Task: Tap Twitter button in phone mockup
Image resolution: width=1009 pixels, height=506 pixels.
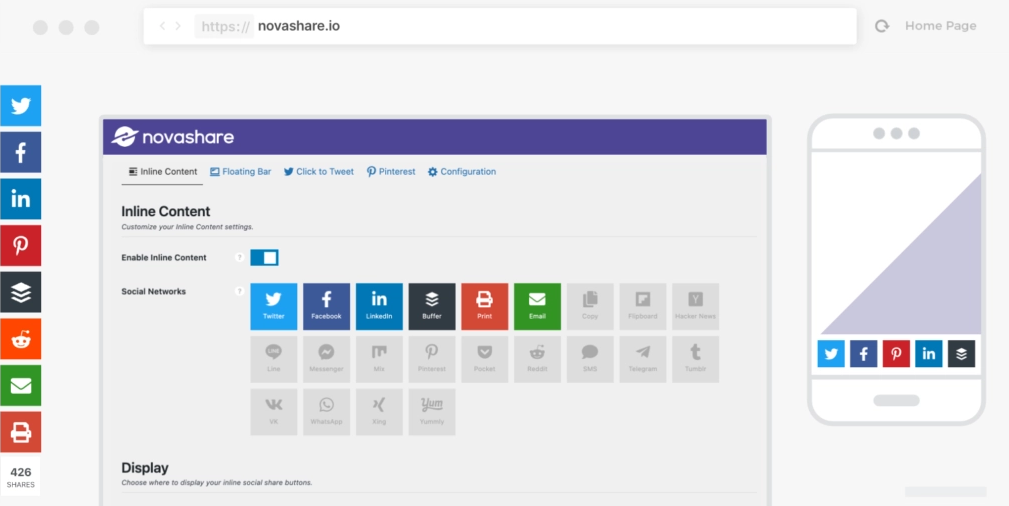Action: click(831, 353)
